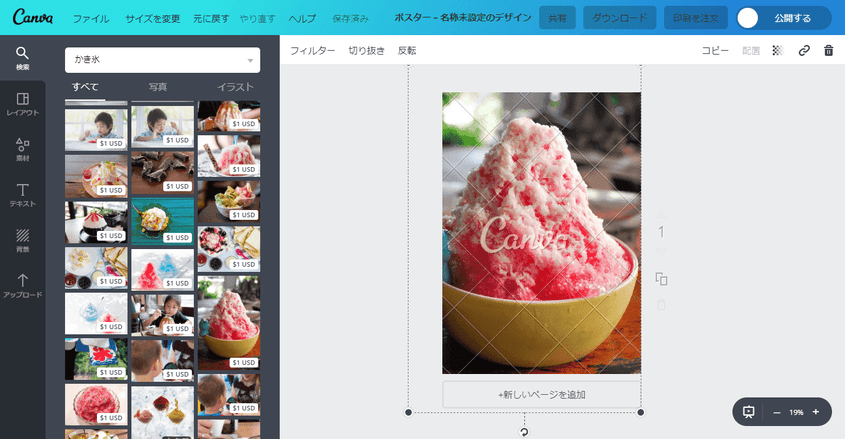This screenshot has height=439, width=845.
Task: Open the Layout (レイアウト) panel
Action: [23, 104]
